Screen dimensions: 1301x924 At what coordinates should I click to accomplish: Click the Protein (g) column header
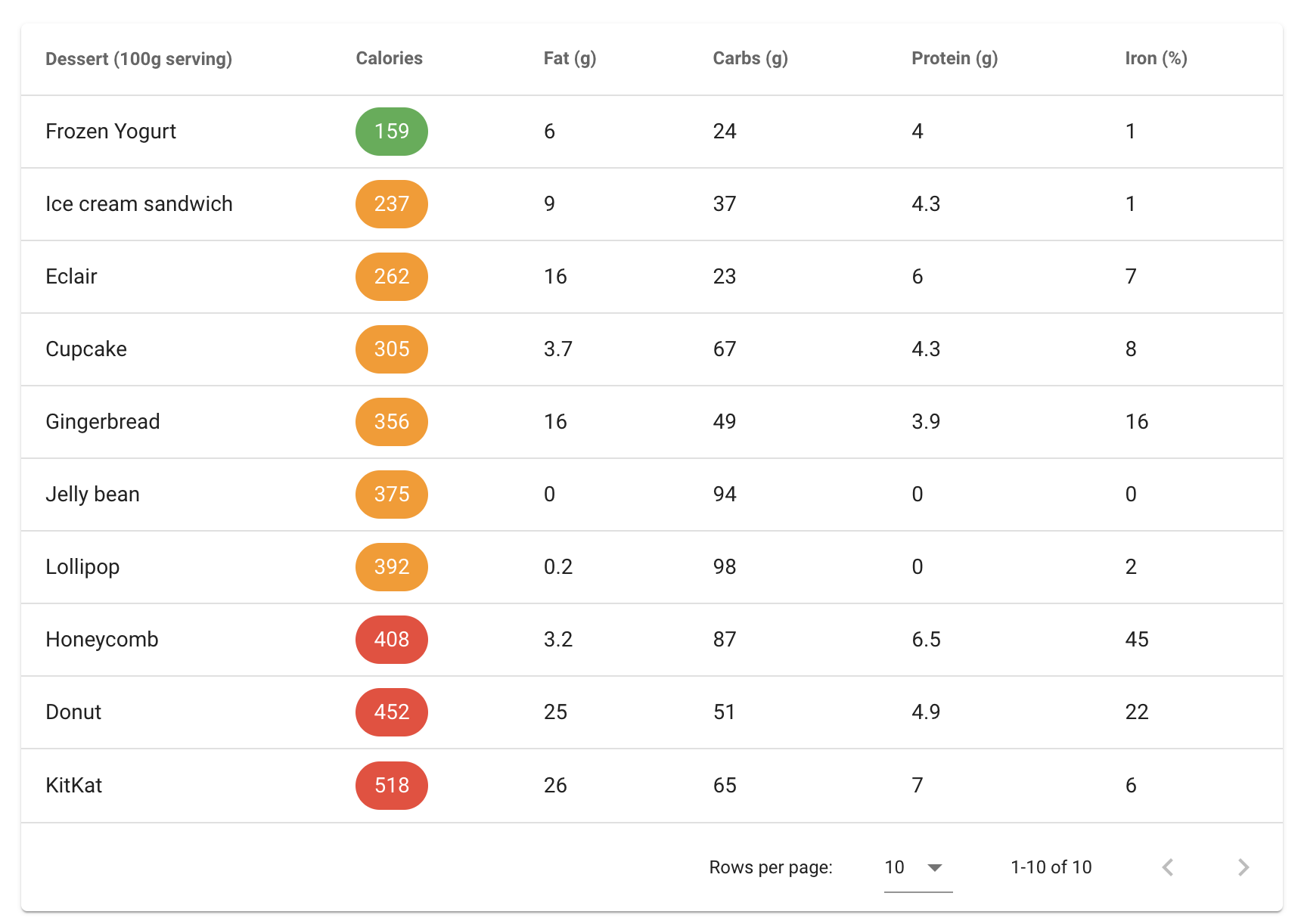[954, 58]
